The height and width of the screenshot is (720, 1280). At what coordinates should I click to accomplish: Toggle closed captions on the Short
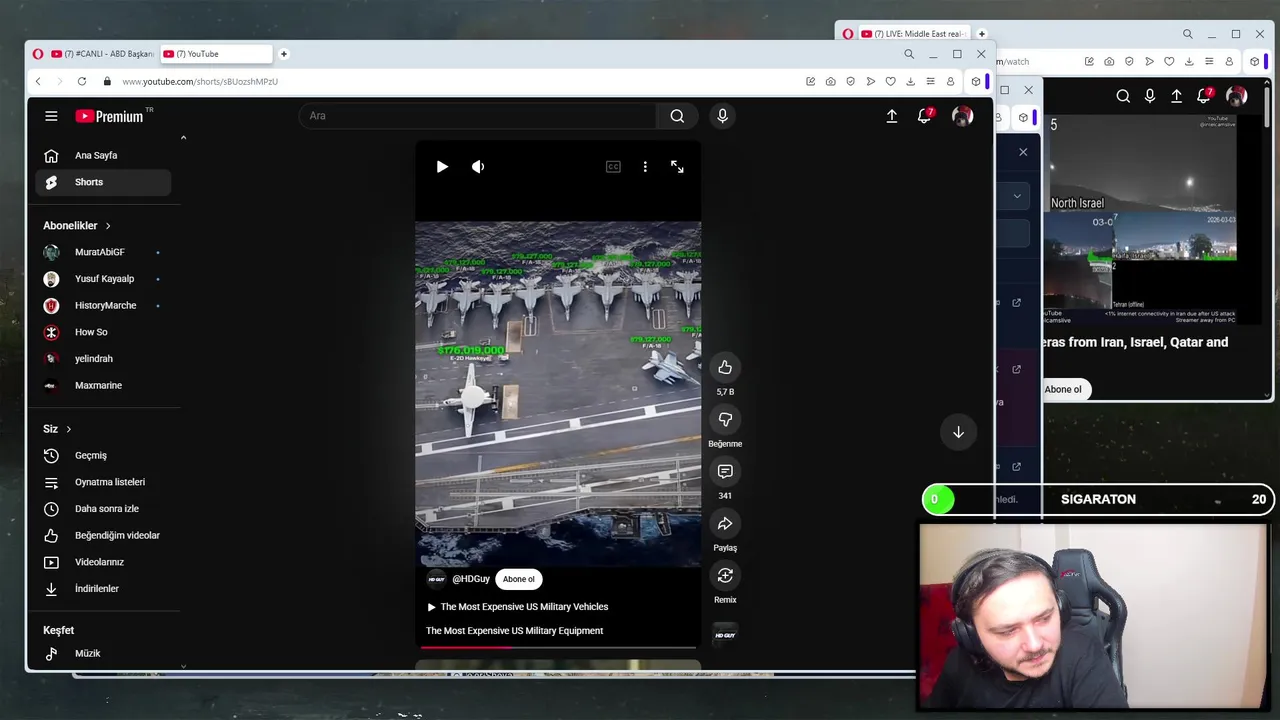pos(613,167)
